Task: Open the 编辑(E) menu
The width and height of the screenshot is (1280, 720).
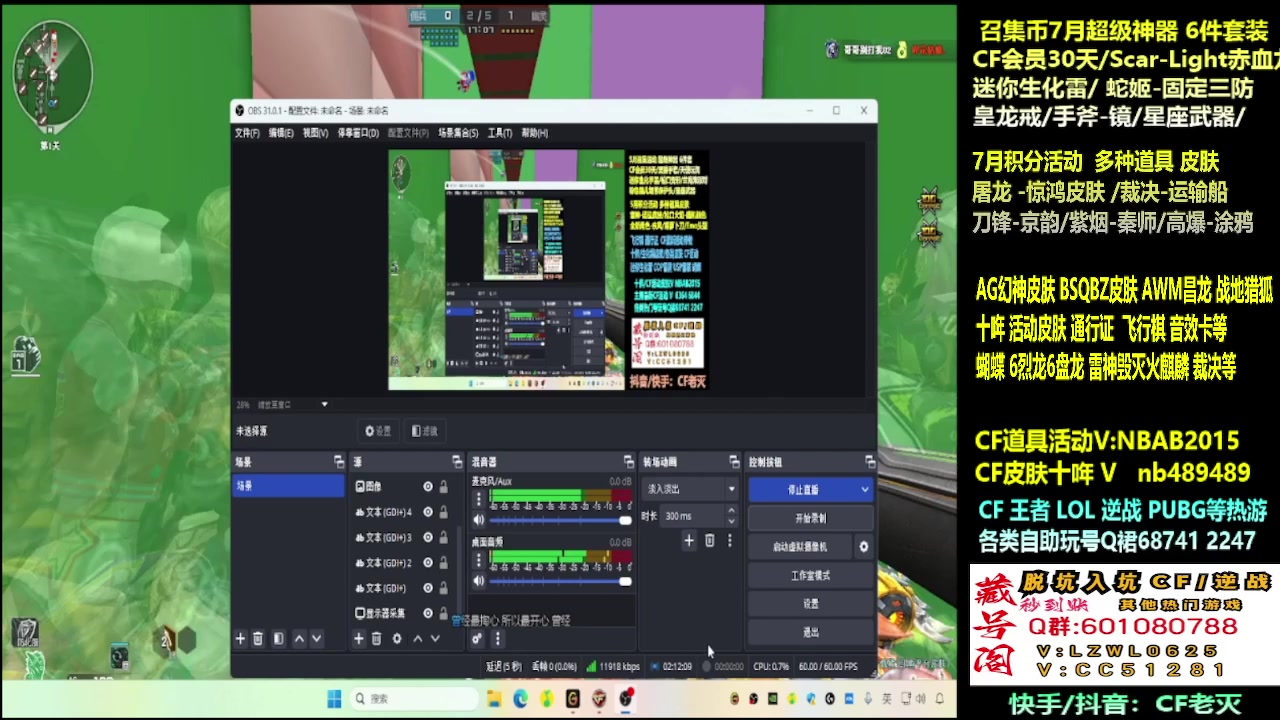Action: click(x=281, y=133)
